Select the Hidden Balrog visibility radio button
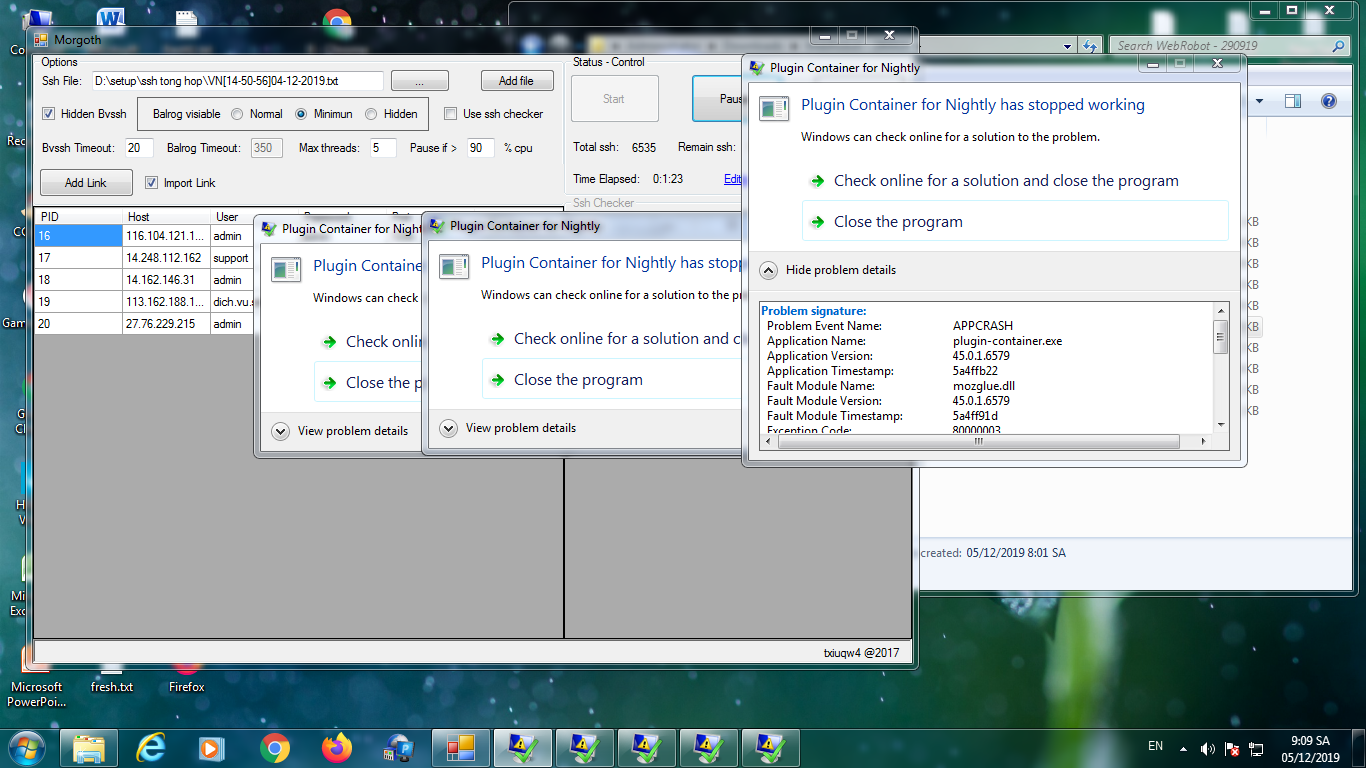This screenshot has width=1366, height=768. (x=371, y=114)
